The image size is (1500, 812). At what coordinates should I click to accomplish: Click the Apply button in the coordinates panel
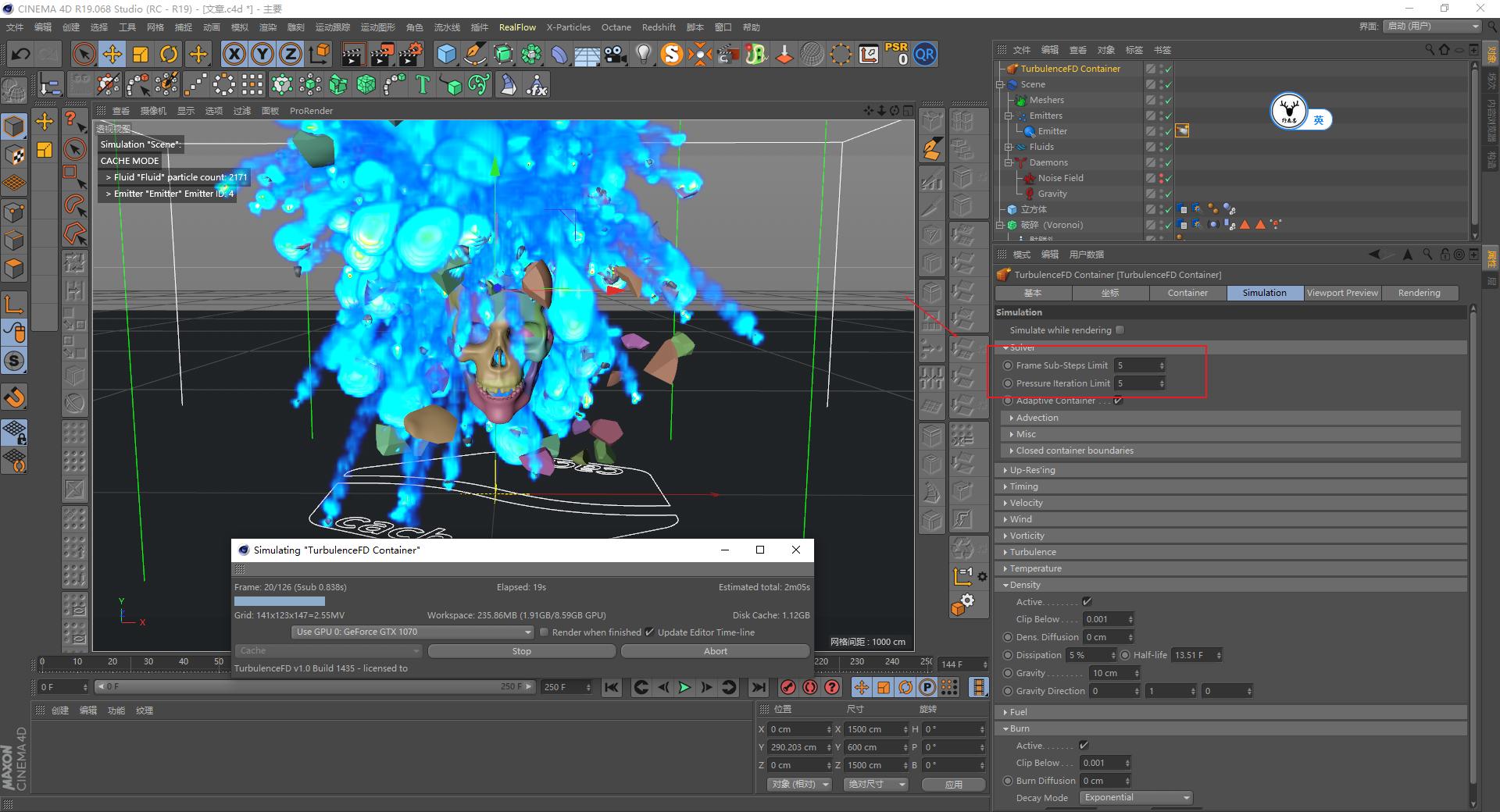click(953, 784)
